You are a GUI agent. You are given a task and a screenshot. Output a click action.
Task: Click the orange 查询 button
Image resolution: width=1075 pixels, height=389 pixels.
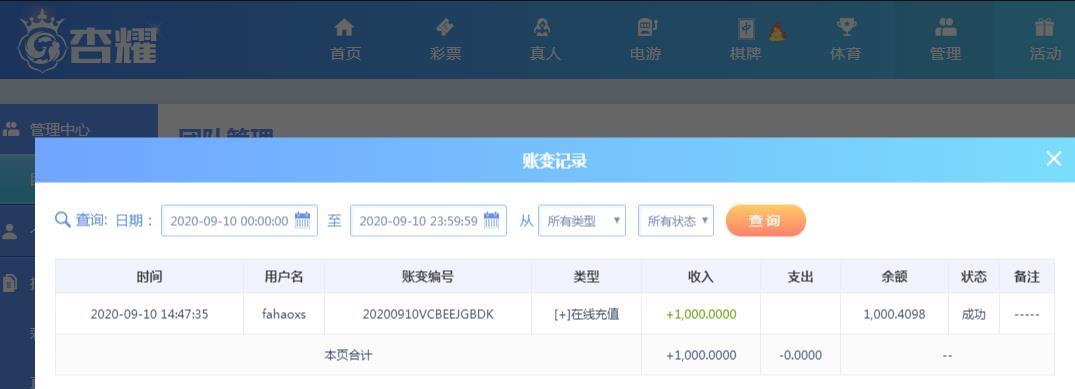click(765, 221)
